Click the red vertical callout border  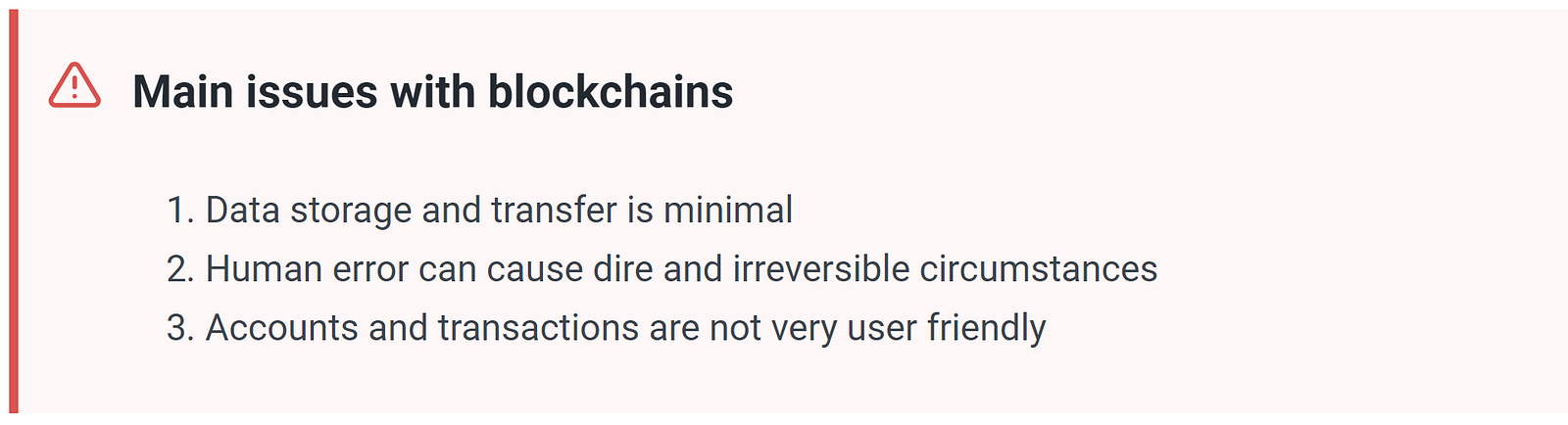14,212
